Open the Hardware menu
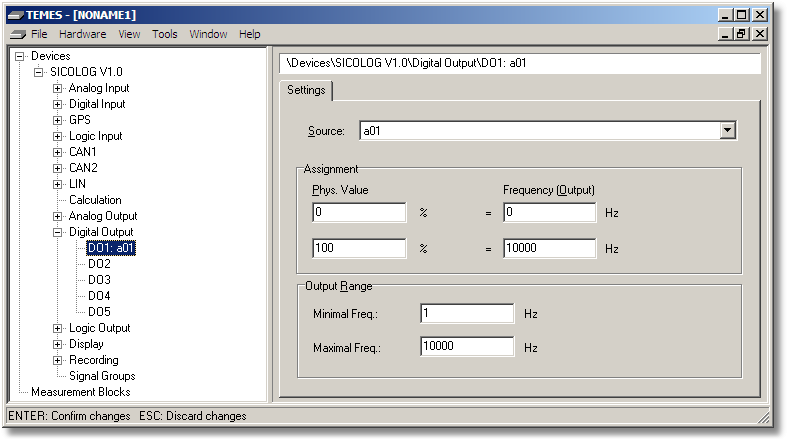The image size is (788, 442). click(82, 34)
